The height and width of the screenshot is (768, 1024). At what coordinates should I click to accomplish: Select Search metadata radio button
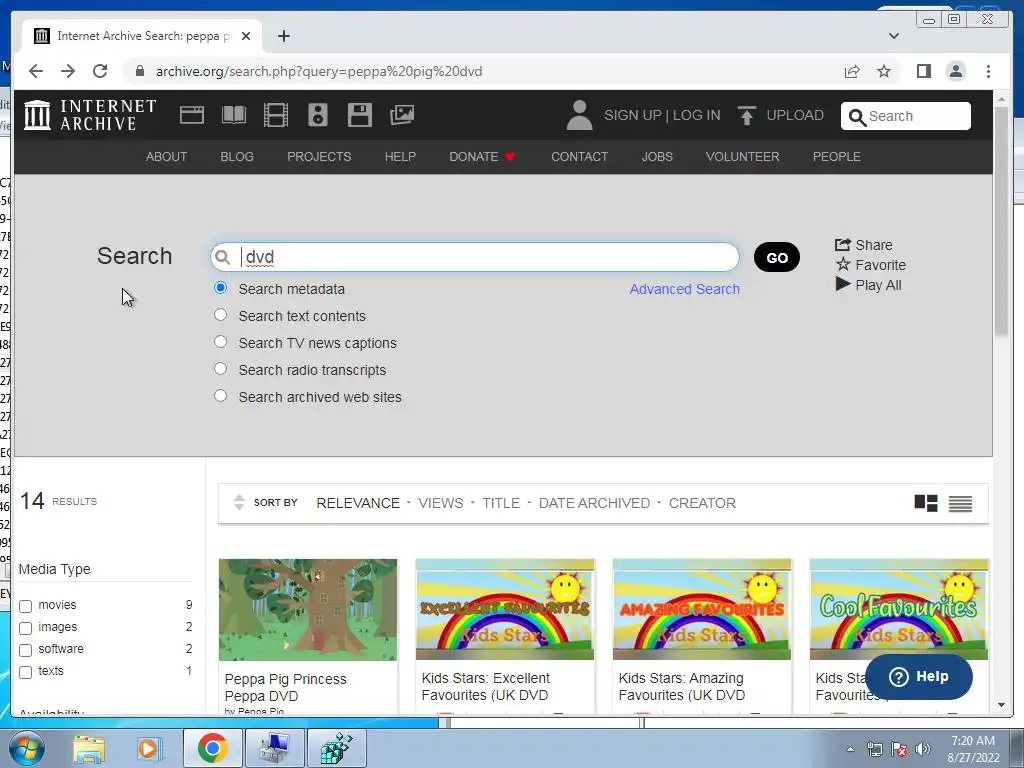pos(221,287)
